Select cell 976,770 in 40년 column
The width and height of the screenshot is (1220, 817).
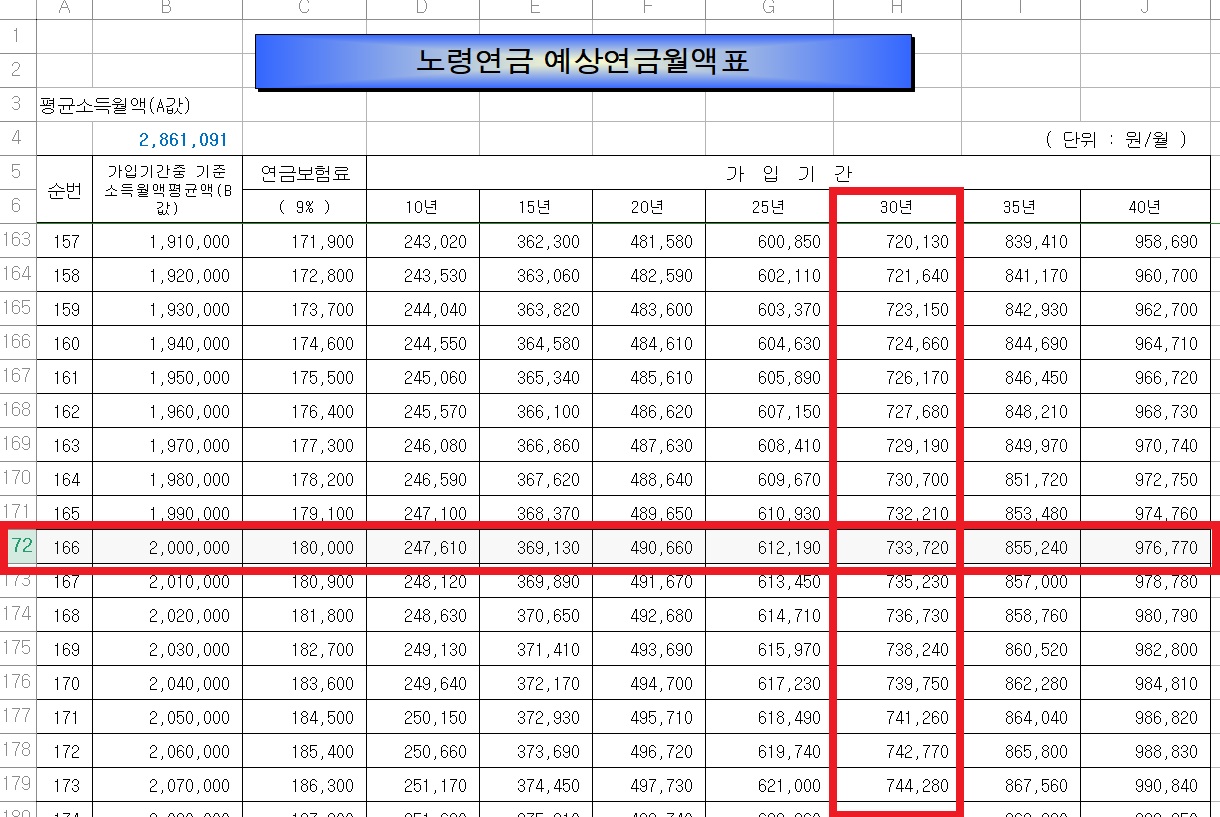(1145, 548)
